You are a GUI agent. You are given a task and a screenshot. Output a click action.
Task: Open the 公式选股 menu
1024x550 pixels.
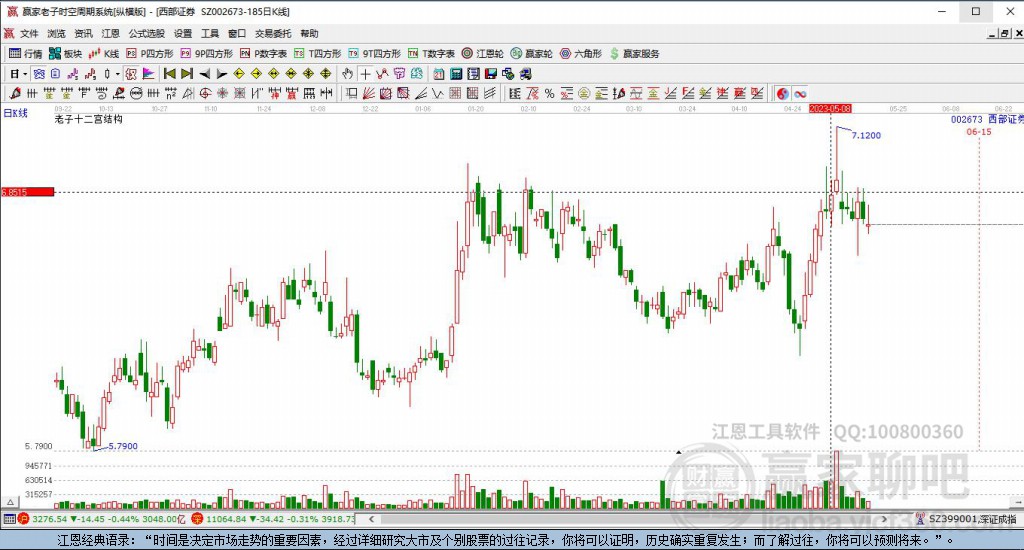(x=146, y=33)
